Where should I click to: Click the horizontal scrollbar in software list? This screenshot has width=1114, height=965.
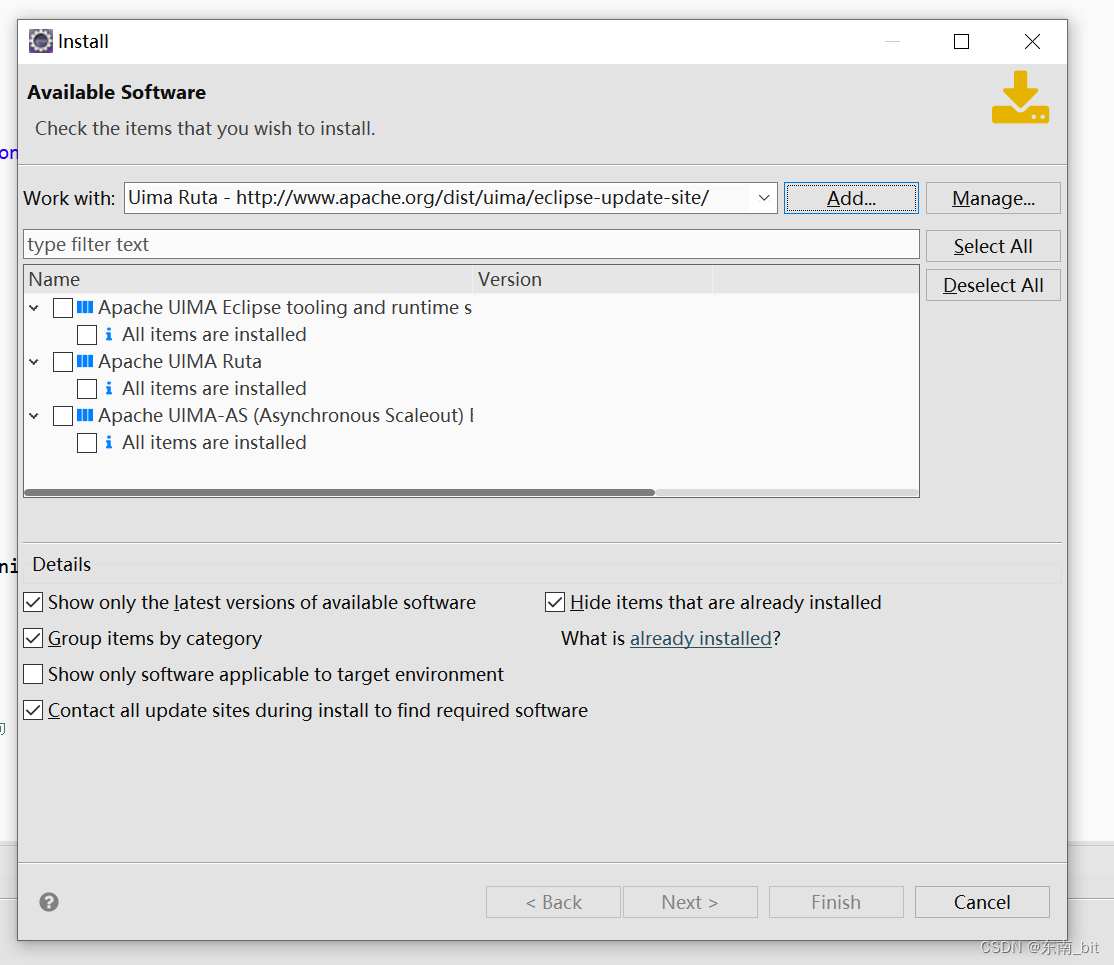340,492
